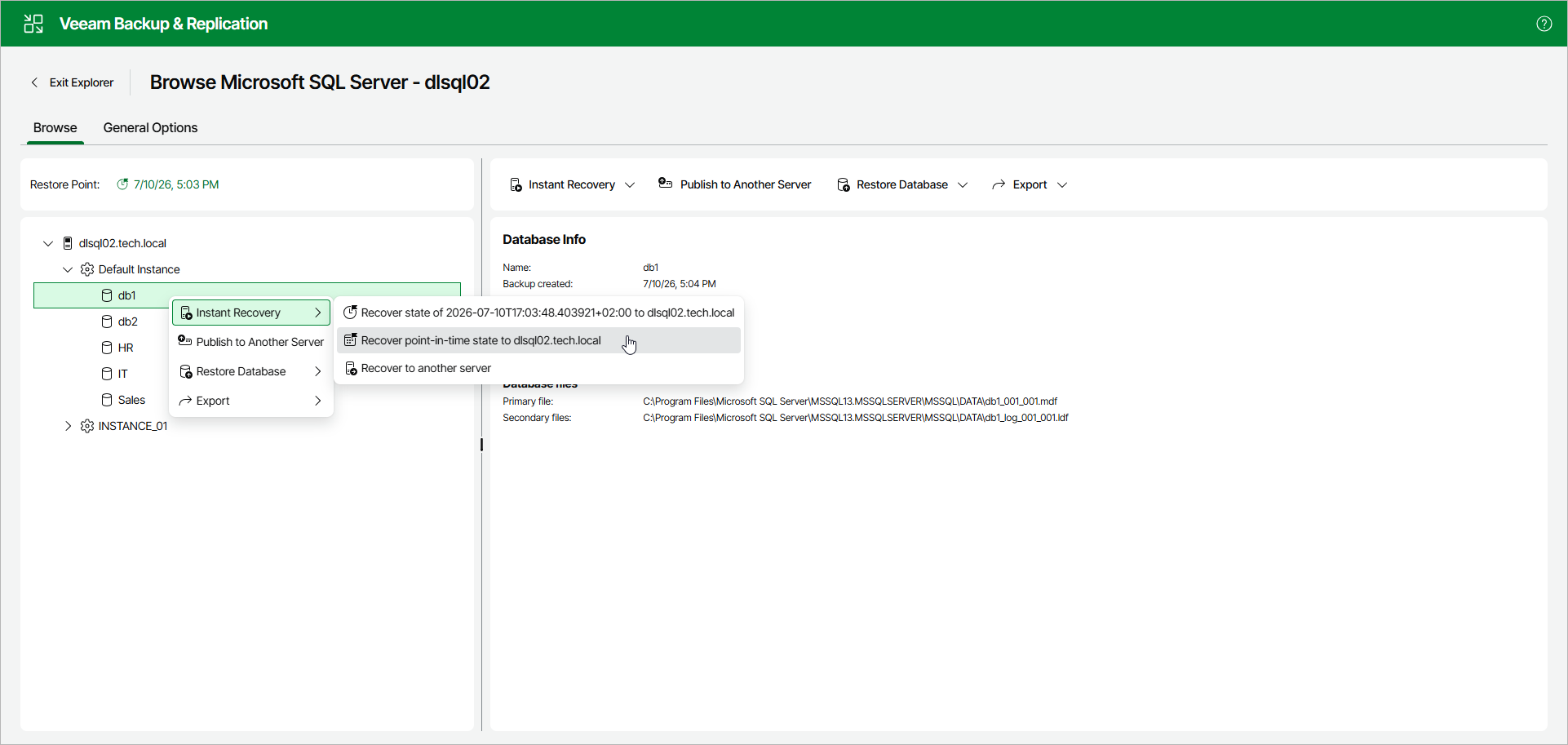Select the db1 tree item
The width and height of the screenshot is (1568, 745).
coord(247,295)
